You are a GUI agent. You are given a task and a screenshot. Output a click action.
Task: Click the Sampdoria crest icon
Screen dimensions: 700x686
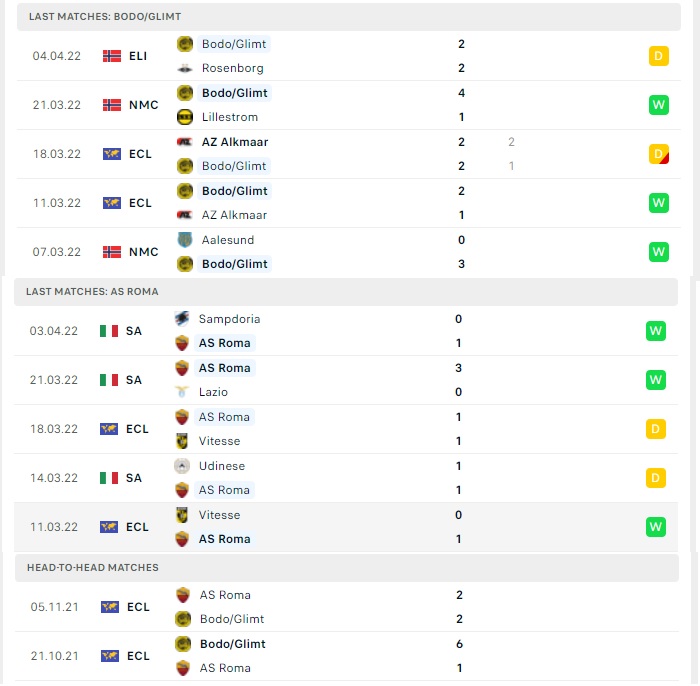pyautogui.click(x=182, y=319)
